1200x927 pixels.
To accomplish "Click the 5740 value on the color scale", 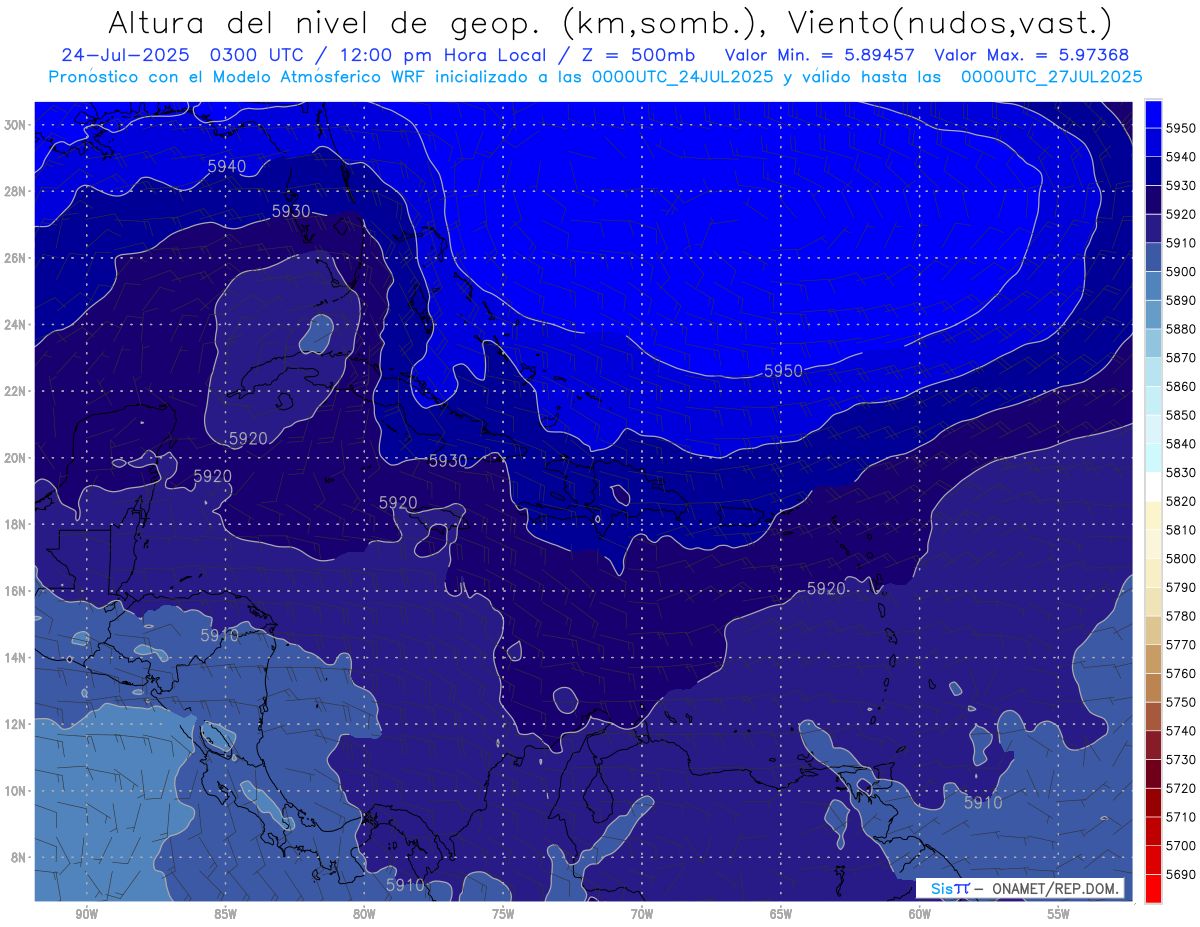I will [1181, 731].
